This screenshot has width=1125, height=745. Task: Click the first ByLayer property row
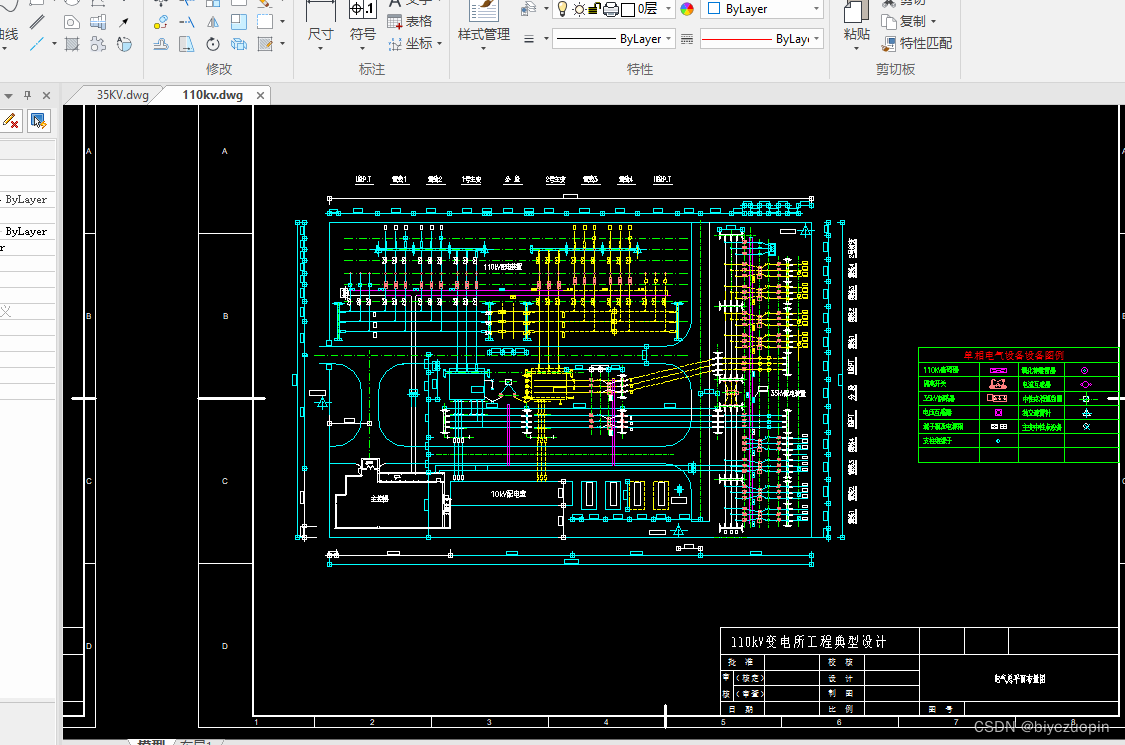click(27, 200)
